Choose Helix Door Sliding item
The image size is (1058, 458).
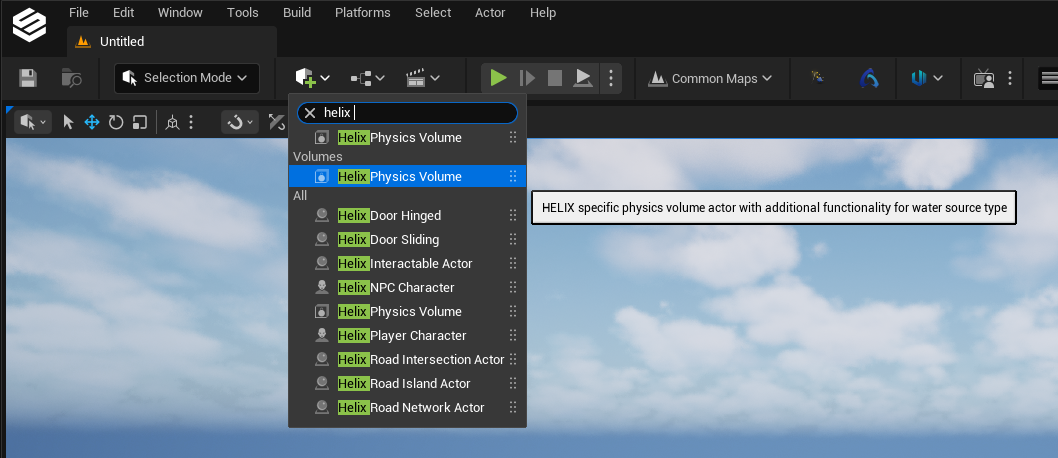click(408, 239)
